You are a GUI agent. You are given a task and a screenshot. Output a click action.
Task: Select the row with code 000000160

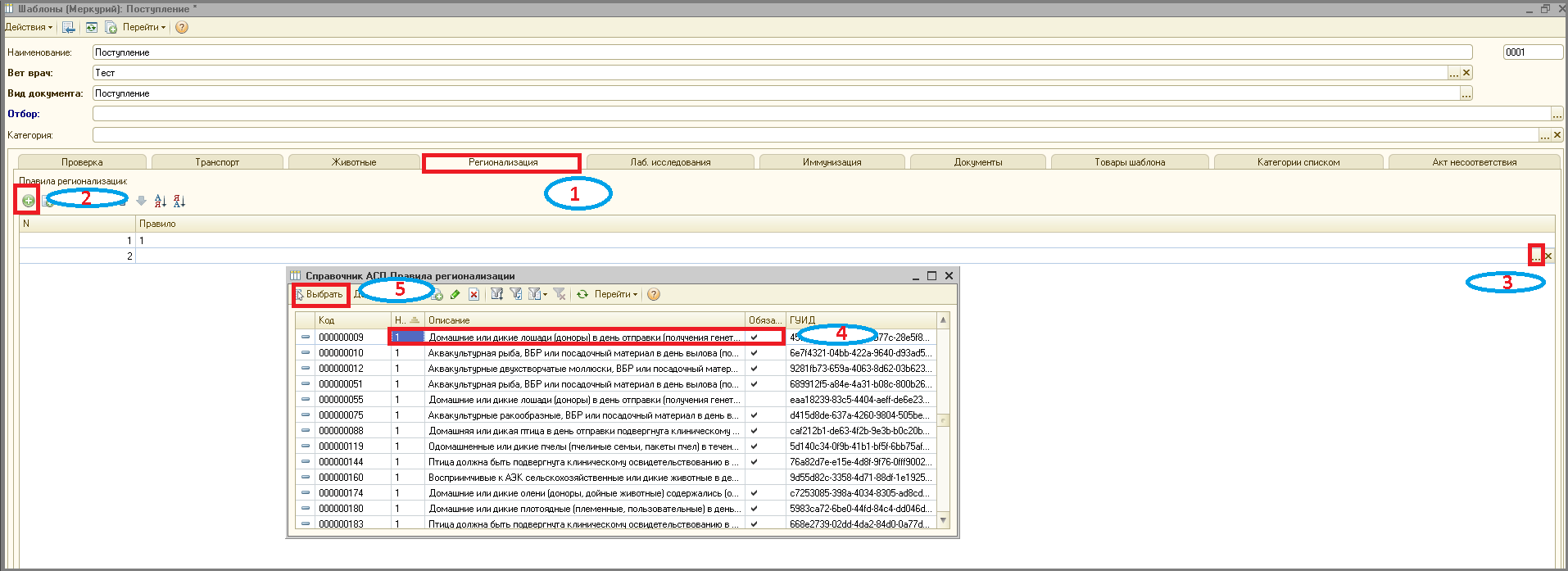tap(616, 478)
